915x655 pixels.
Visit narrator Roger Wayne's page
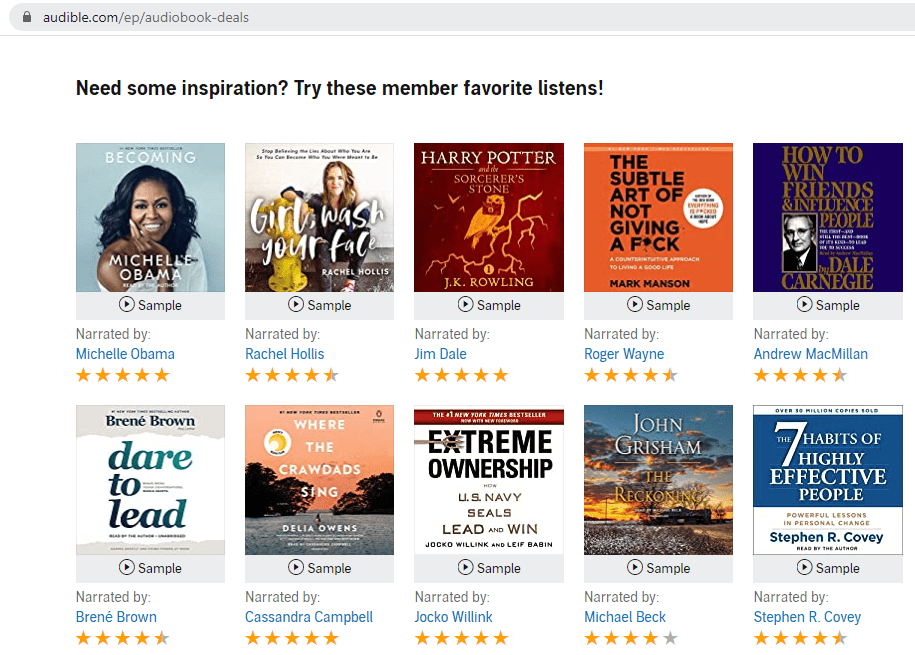pos(624,354)
